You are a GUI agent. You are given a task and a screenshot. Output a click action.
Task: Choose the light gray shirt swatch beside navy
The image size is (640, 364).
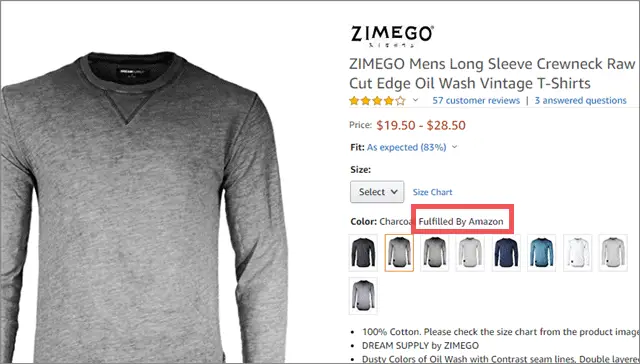coord(470,253)
